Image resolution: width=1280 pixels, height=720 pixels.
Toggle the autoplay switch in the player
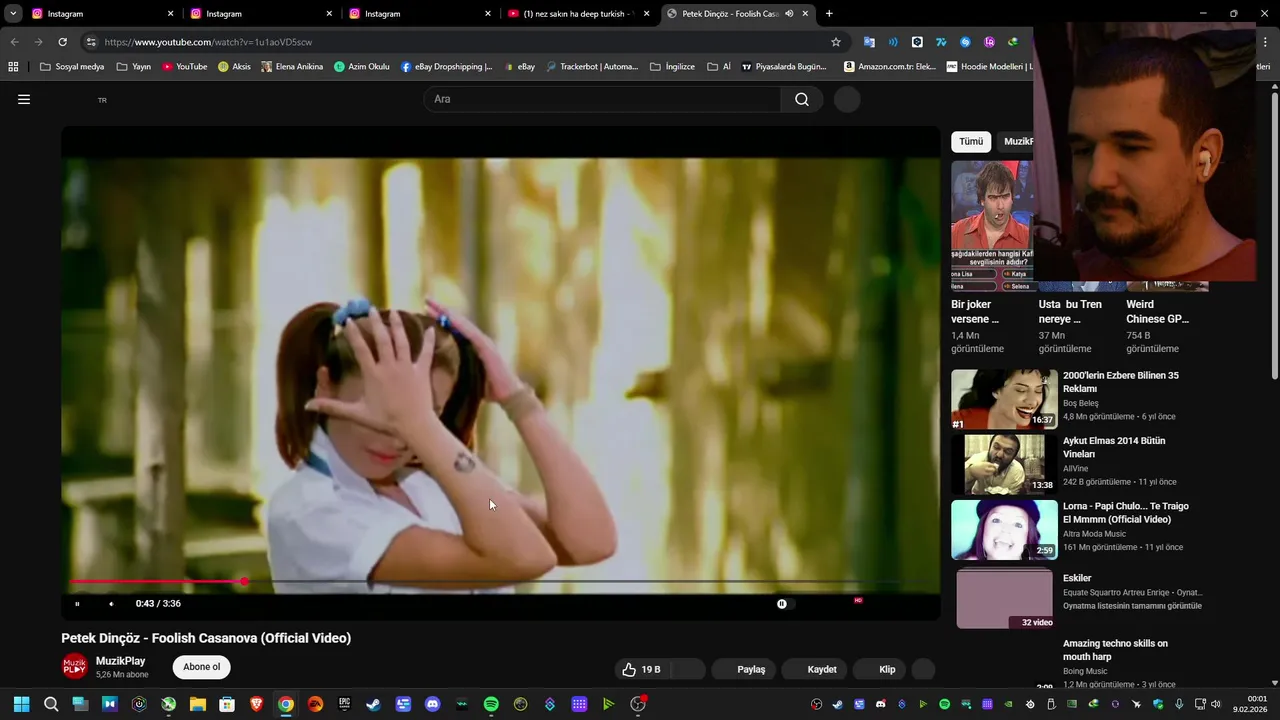point(785,603)
